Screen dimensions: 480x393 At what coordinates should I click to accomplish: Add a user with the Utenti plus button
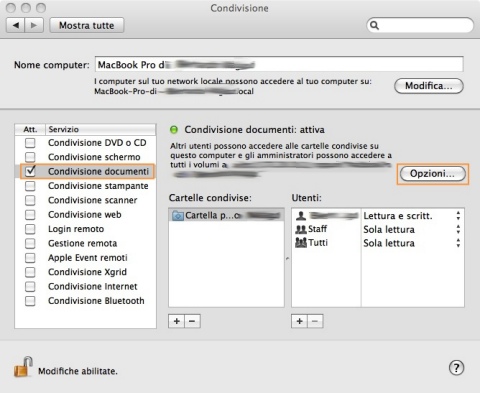(299, 321)
